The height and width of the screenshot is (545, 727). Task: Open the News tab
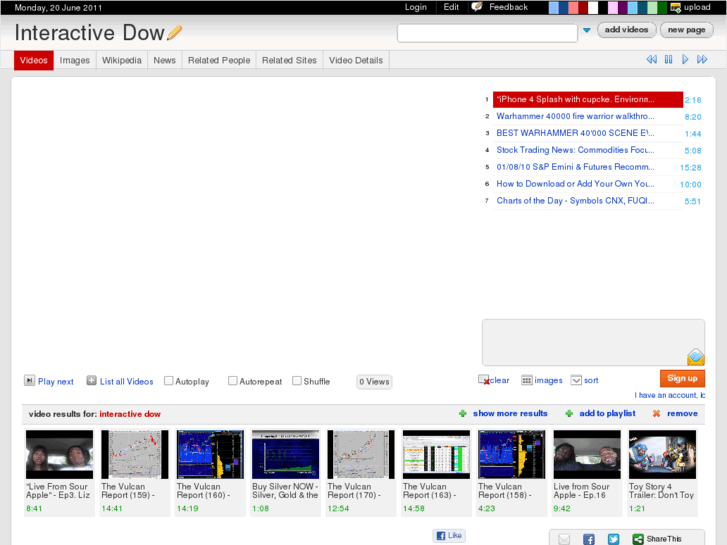click(165, 60)
